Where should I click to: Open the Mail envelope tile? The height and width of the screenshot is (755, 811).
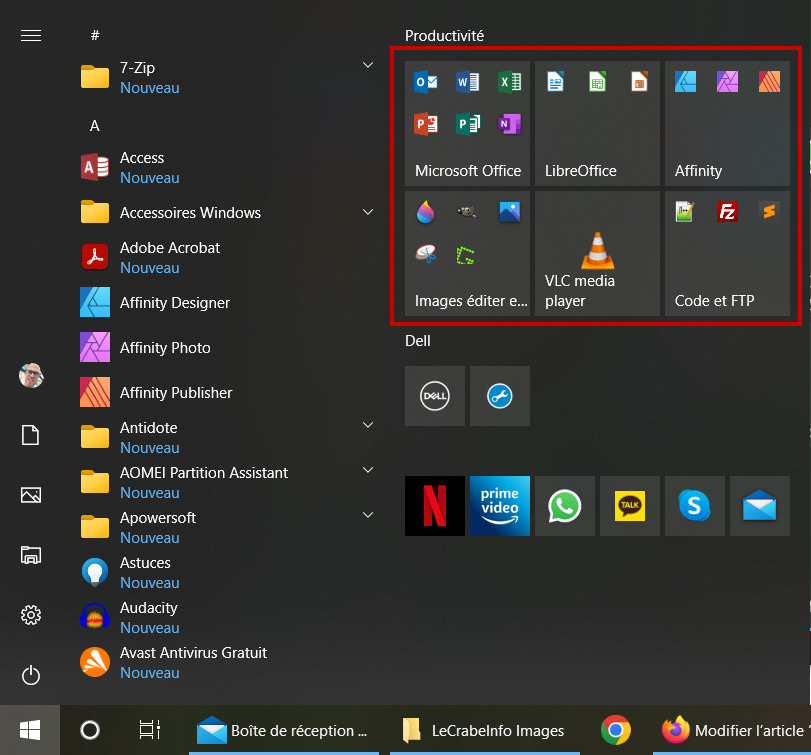pos(760,506)
